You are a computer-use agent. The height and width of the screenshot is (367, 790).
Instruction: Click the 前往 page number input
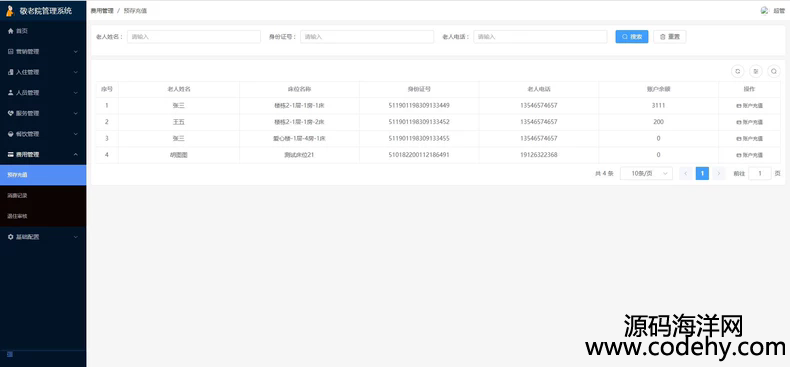(760, 173)
